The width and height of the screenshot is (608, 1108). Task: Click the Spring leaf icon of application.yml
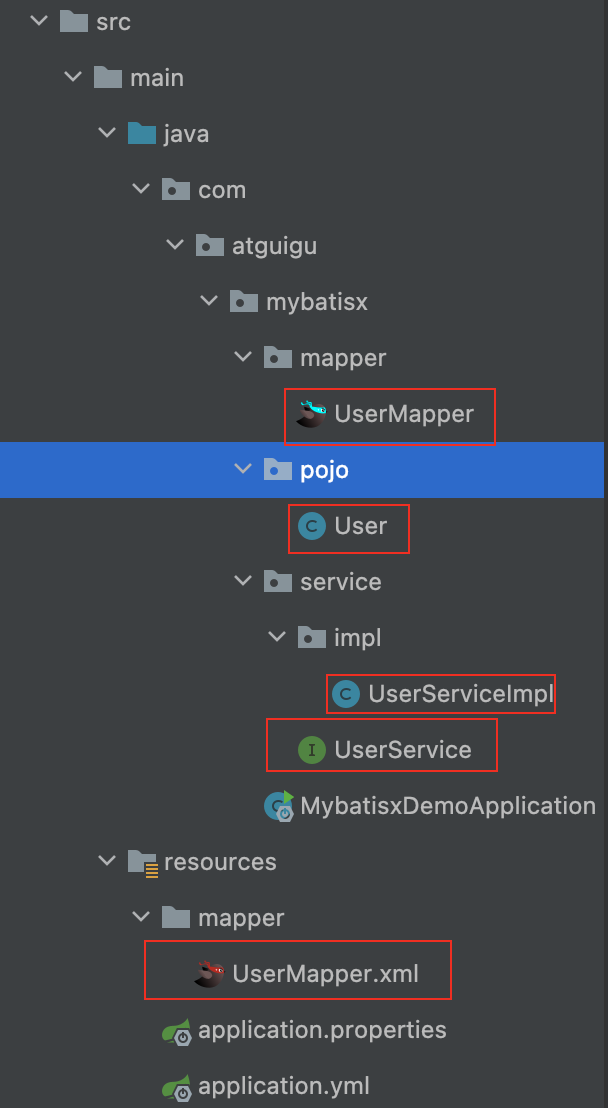pos(176,1086)
